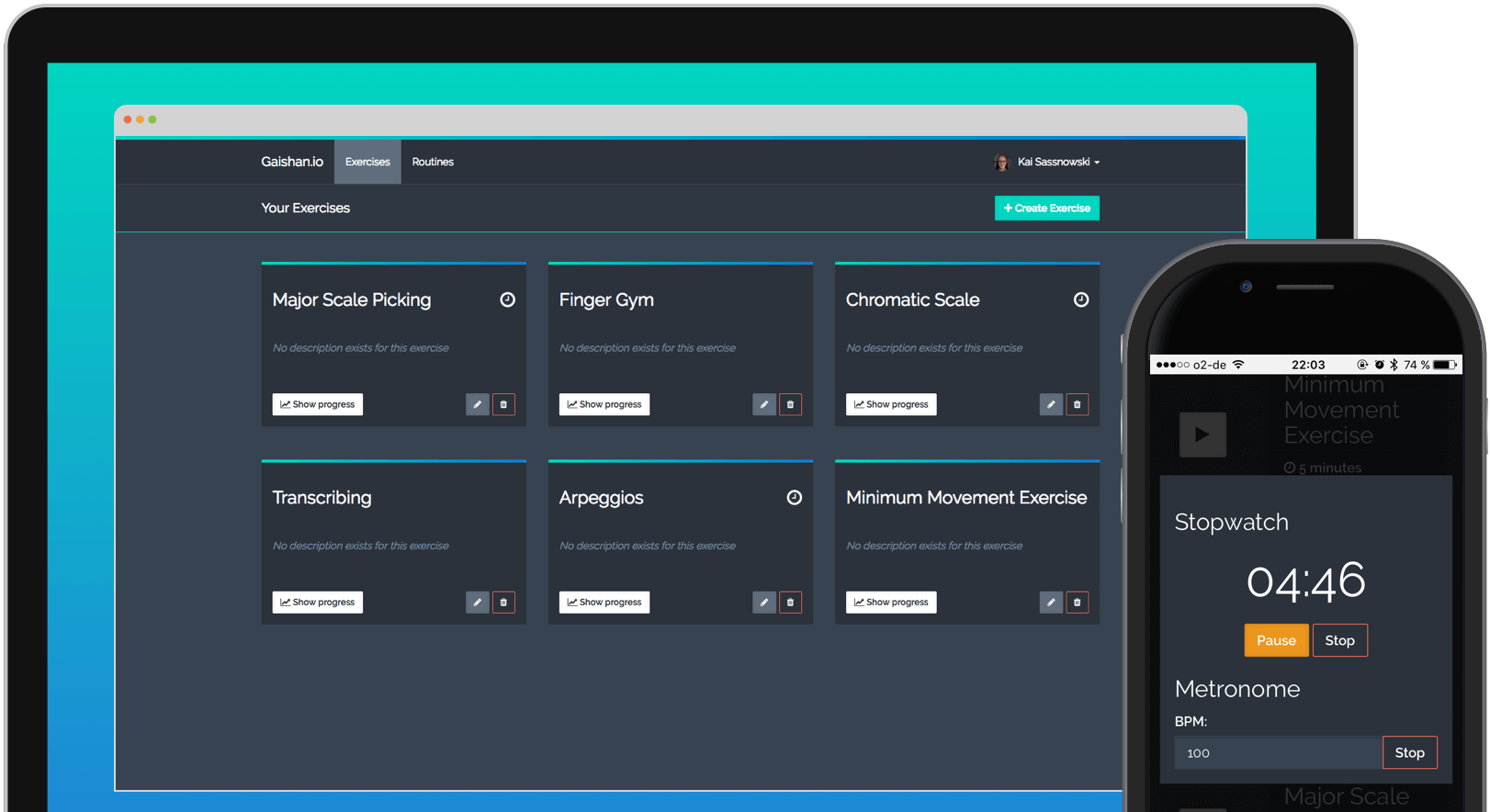This screenshot has width=1490, height=812.
Task: Delete the Minimum Movement Exercise
Action: tap(1077, 603)
